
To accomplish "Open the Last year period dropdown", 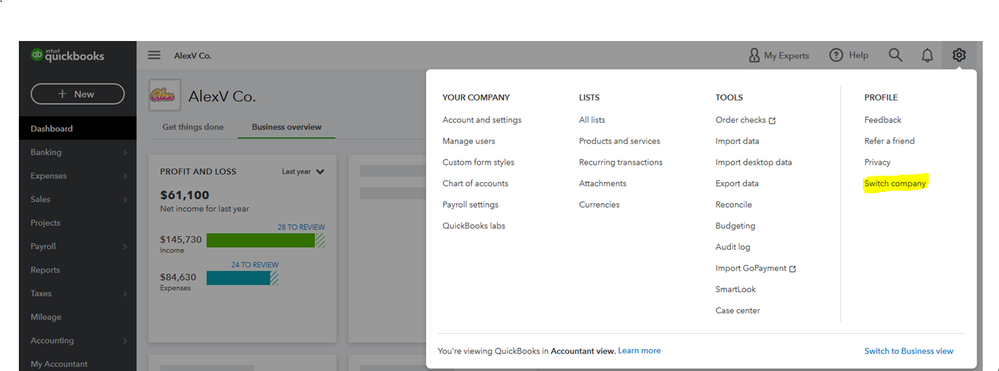I will 303,171.
